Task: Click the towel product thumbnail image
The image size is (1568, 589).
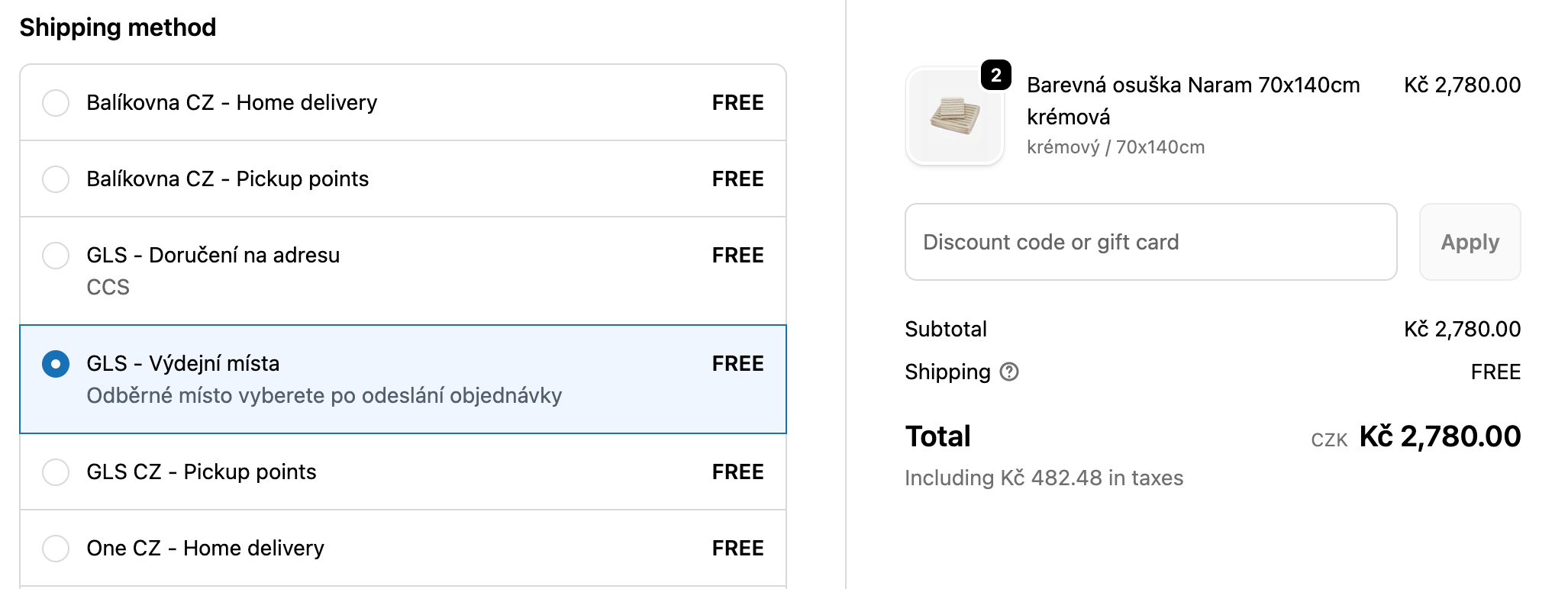Action: (954, 116)
